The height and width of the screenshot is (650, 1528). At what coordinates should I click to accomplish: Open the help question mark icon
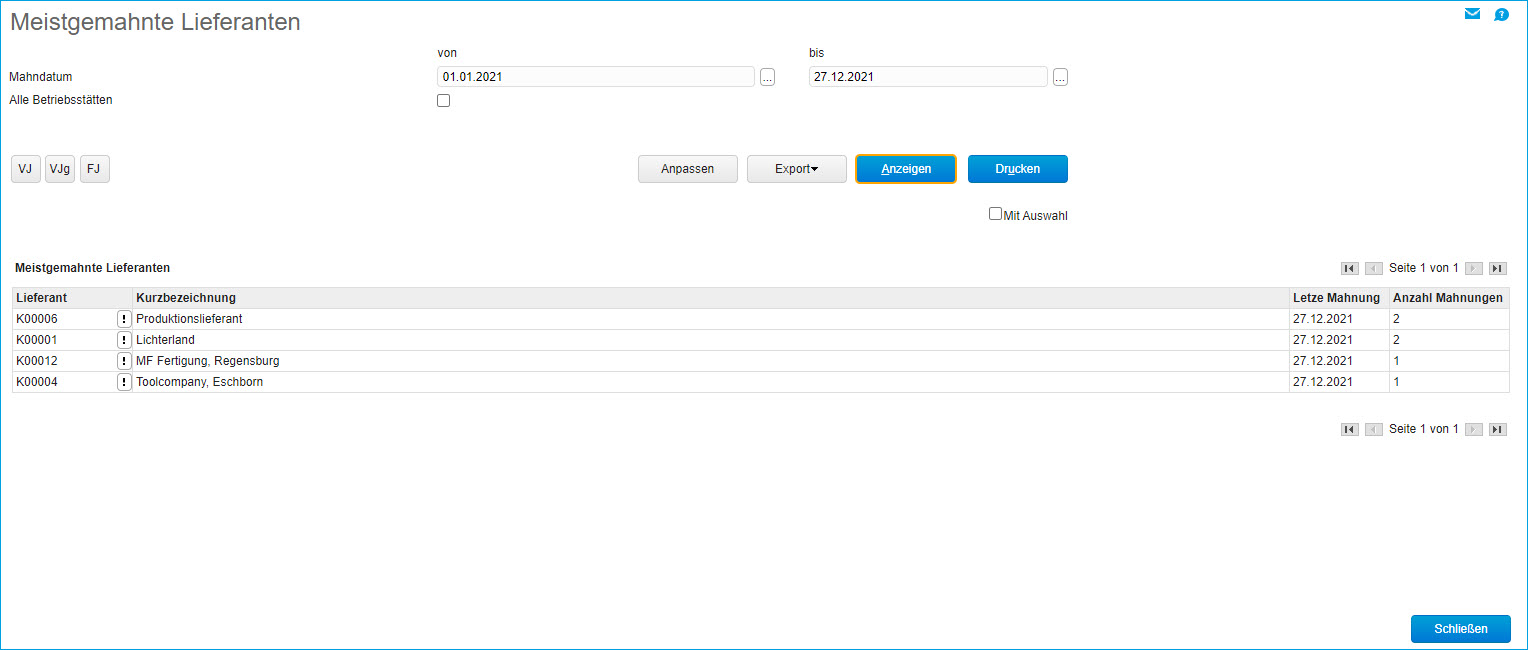(1501, 15)
